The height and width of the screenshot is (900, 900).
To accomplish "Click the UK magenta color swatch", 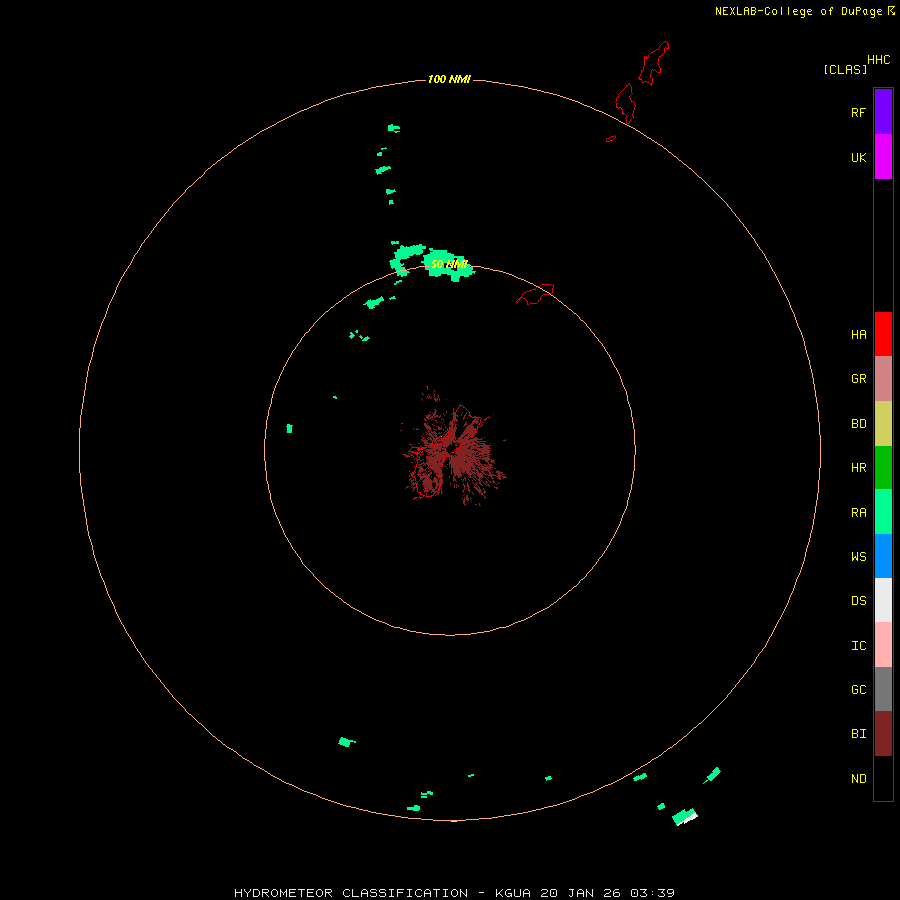I will point(883,157).
